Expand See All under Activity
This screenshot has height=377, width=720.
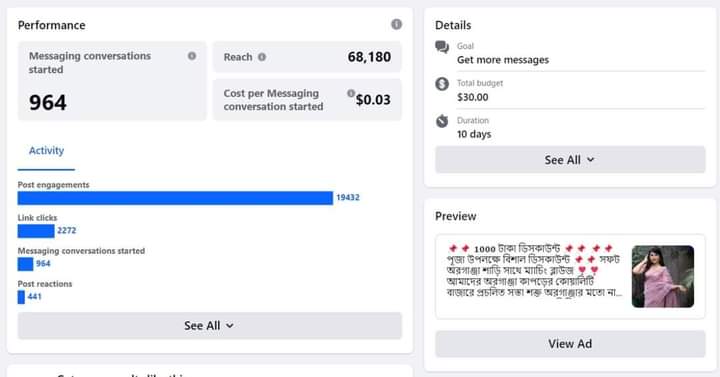point(210,326)
